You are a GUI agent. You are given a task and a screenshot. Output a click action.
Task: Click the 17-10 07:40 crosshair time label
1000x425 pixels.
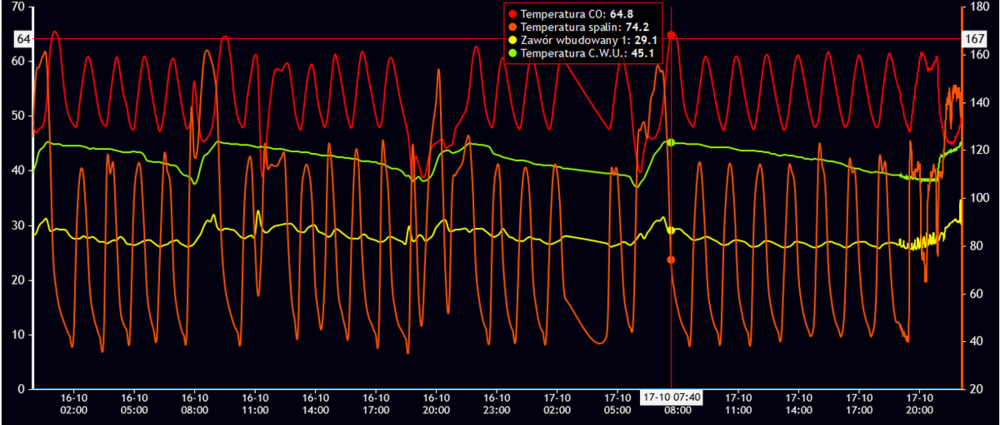(670, 397)
